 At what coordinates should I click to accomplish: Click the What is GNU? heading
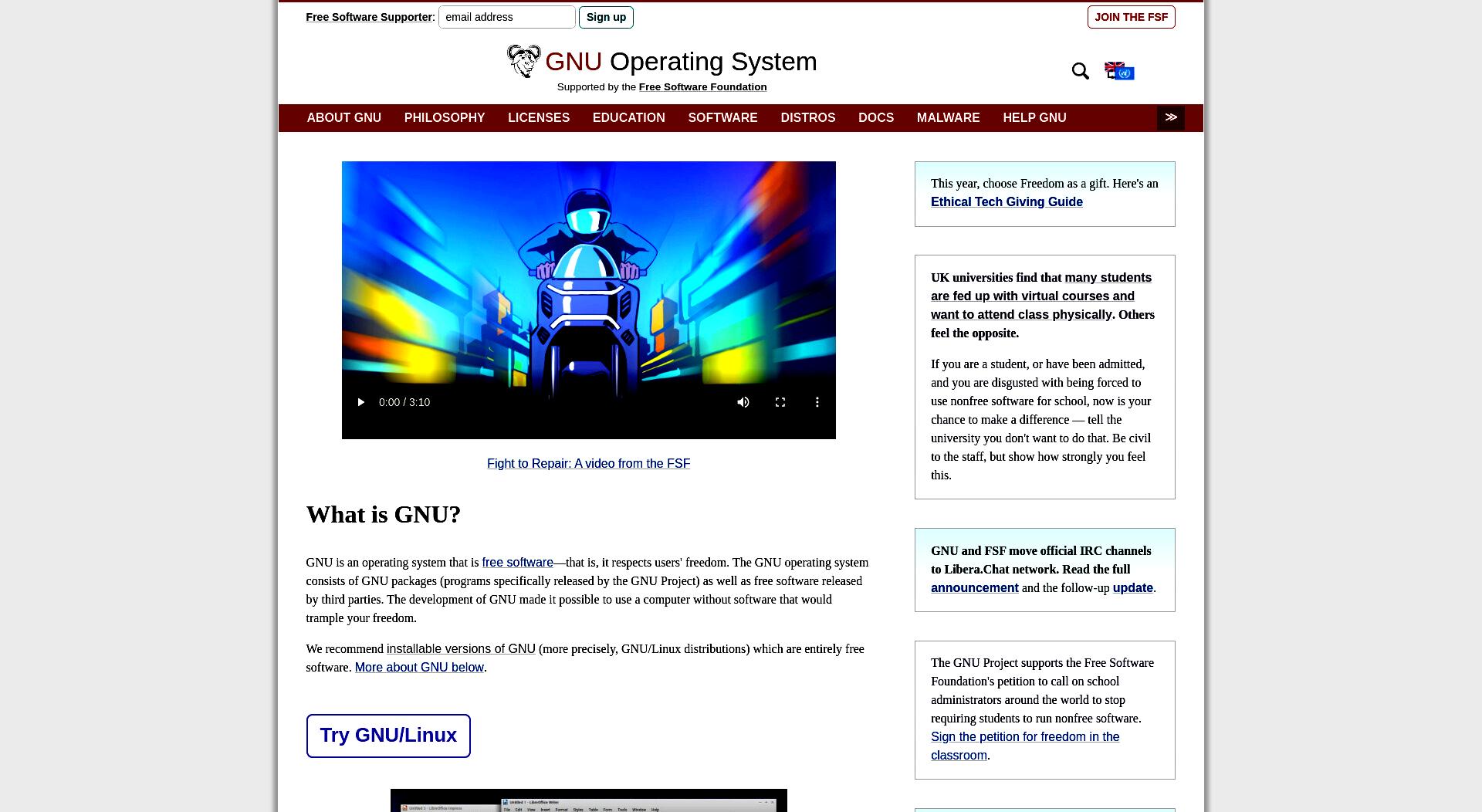coord(384,515)
